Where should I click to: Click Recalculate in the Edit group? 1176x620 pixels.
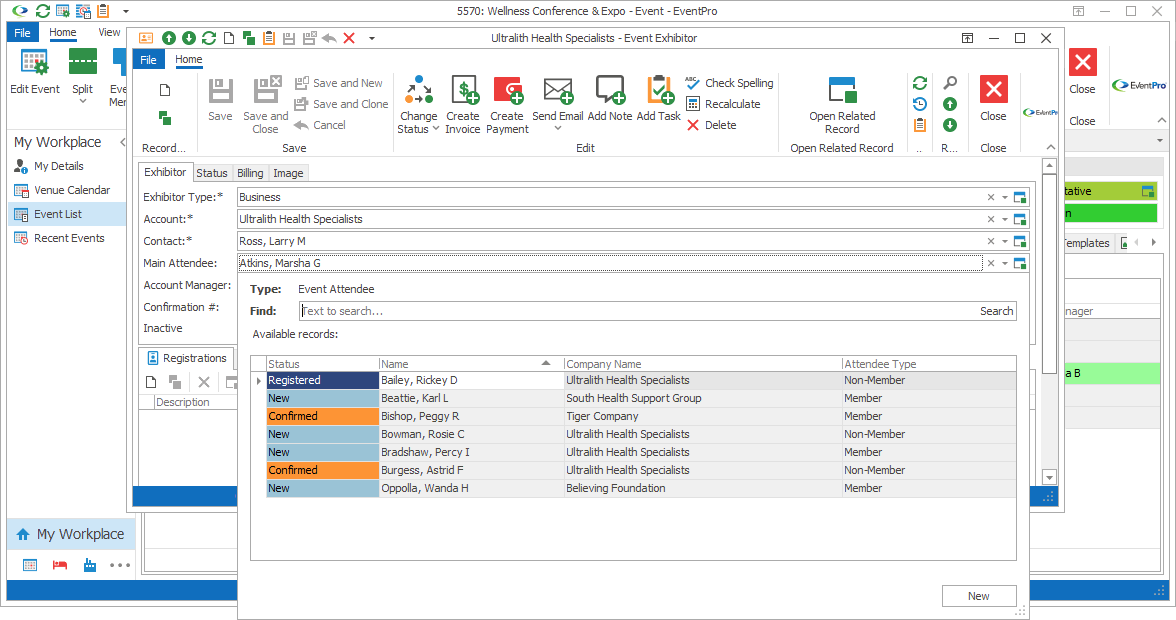(723, 104)
